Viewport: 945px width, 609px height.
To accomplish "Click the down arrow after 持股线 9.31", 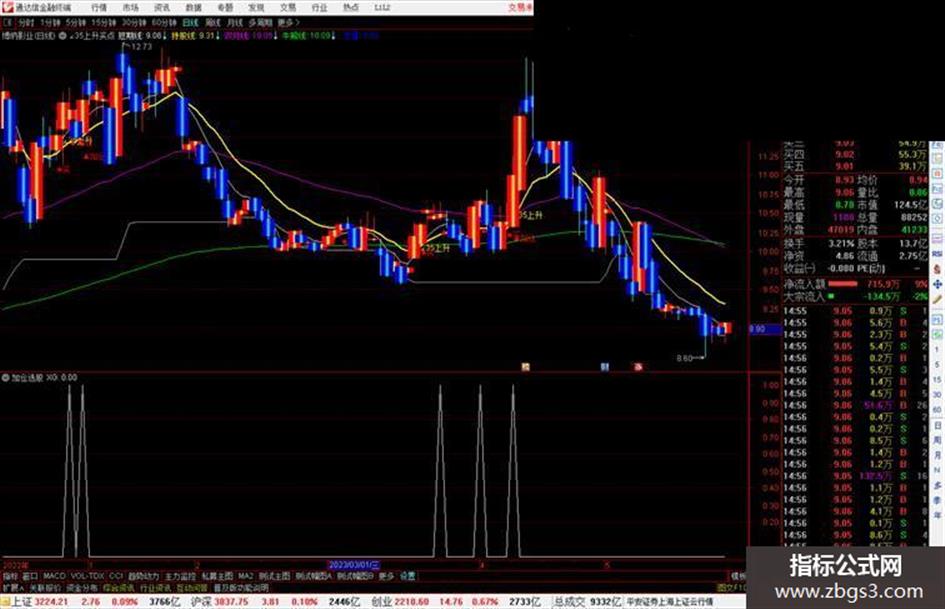I will click(x=218, y=36).
